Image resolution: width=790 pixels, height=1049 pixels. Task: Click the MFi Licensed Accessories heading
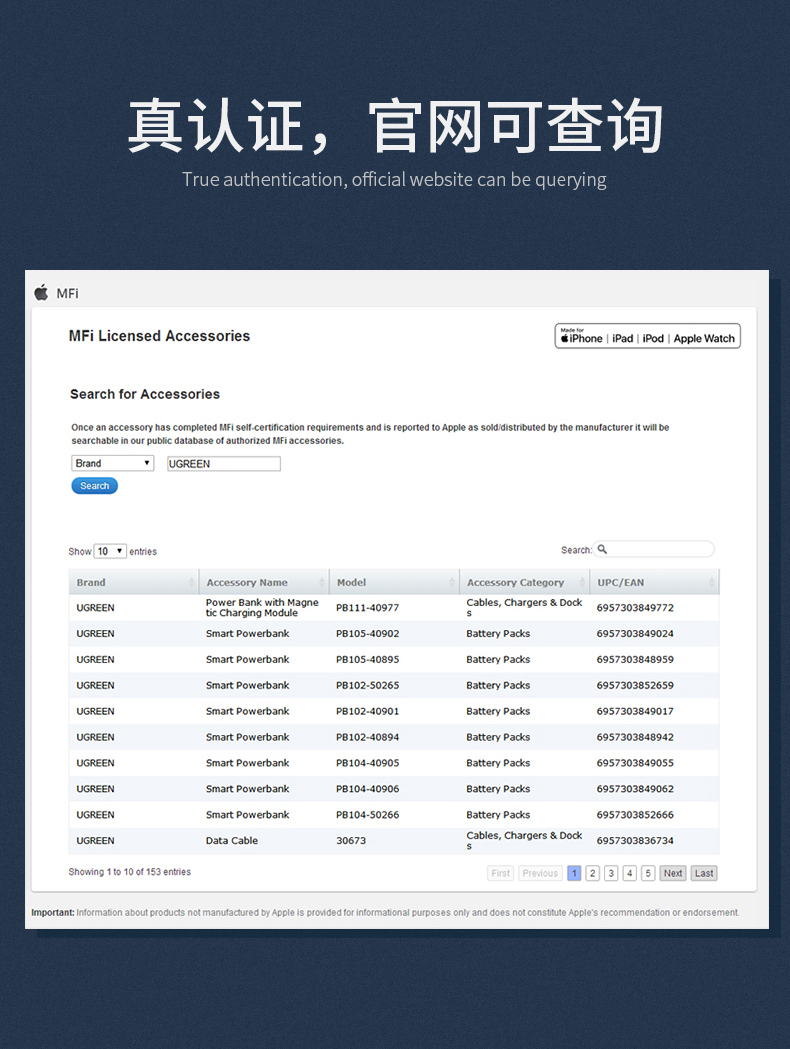[159, 336]
